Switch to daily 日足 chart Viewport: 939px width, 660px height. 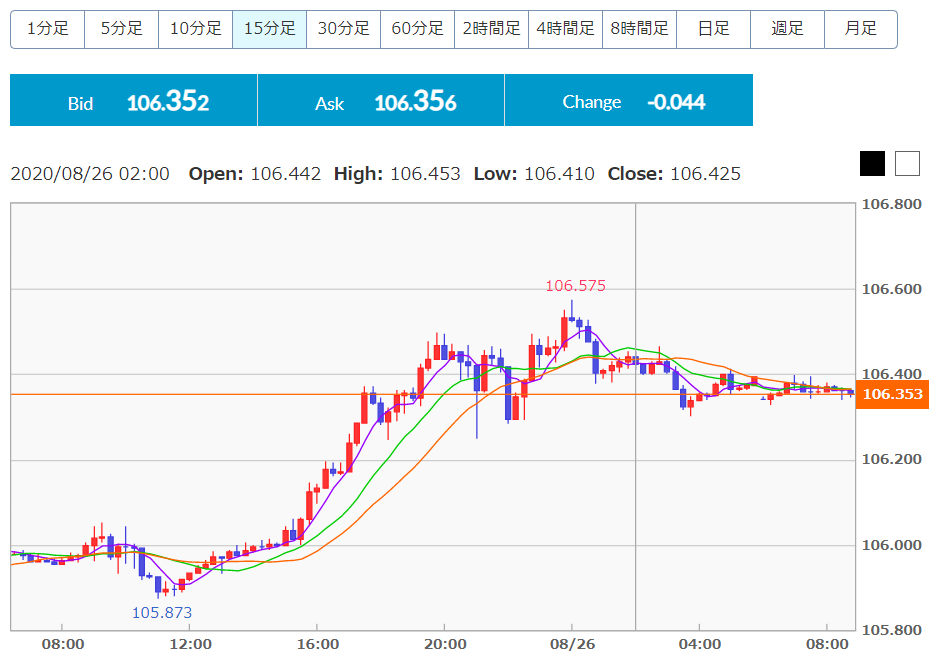point(713,29)
